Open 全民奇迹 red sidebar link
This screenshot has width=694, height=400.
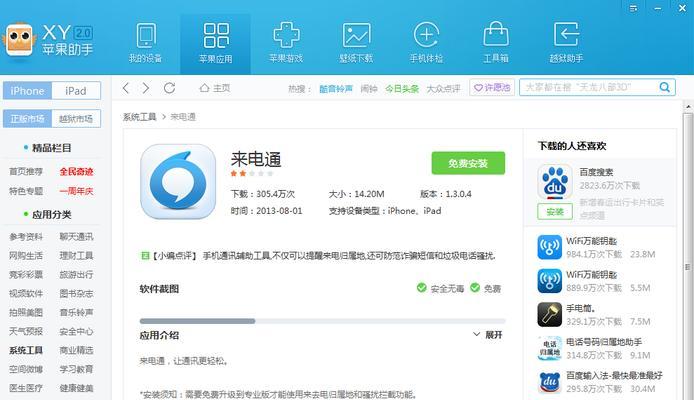tap(76, 172)
